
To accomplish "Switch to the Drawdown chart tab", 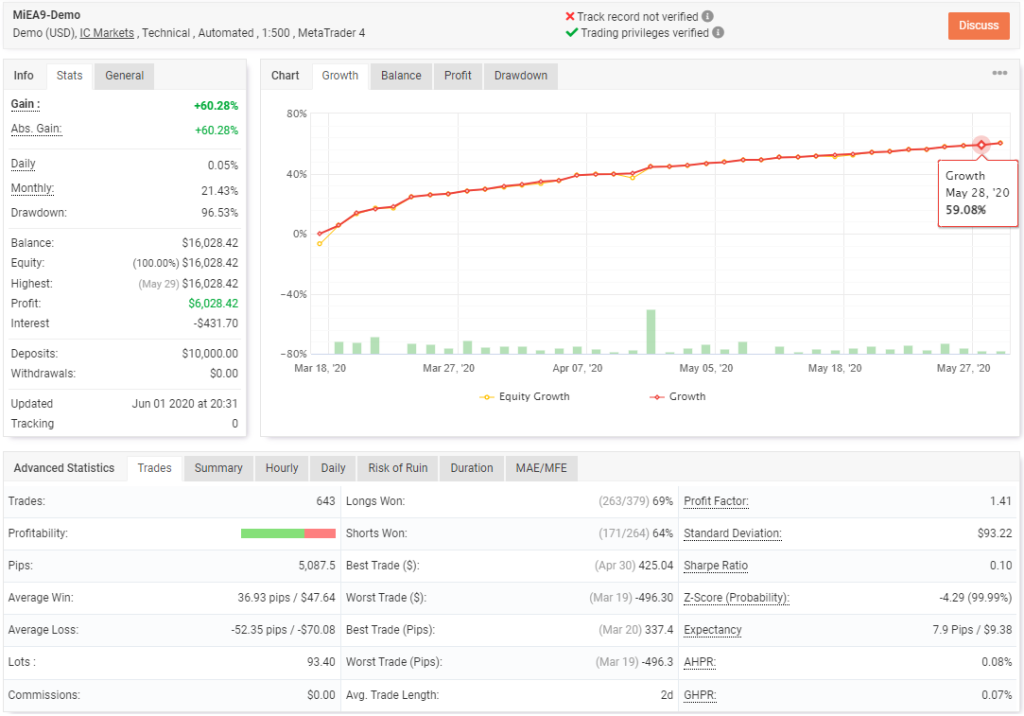I will point(520,76).
